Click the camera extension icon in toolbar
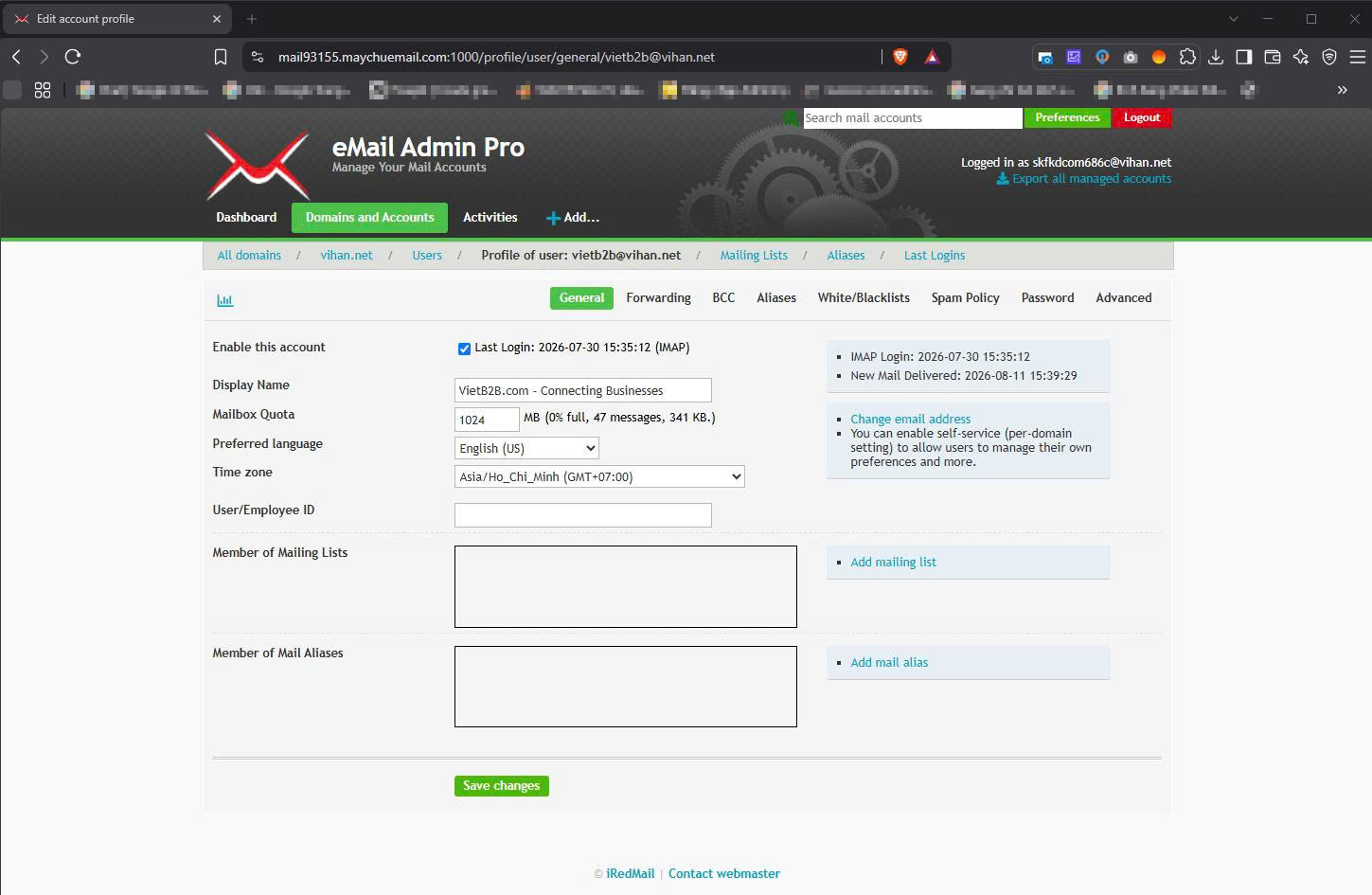Viewport: 1372px width, 895px height. [x=1131, y=57]
